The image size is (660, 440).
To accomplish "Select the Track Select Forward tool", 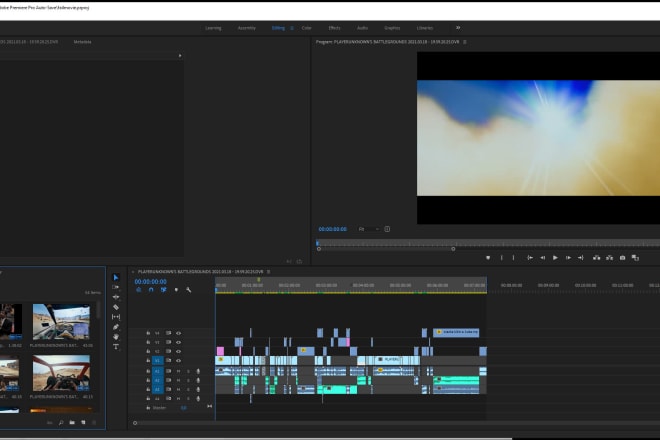I will pos(116,287).
